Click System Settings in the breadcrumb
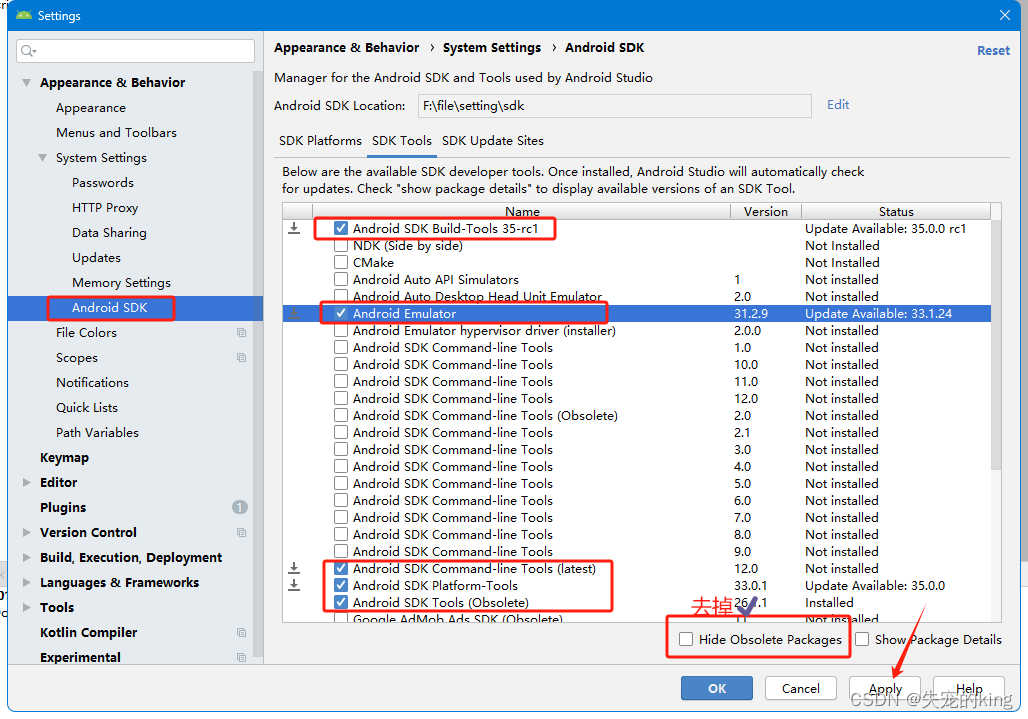 492,48
